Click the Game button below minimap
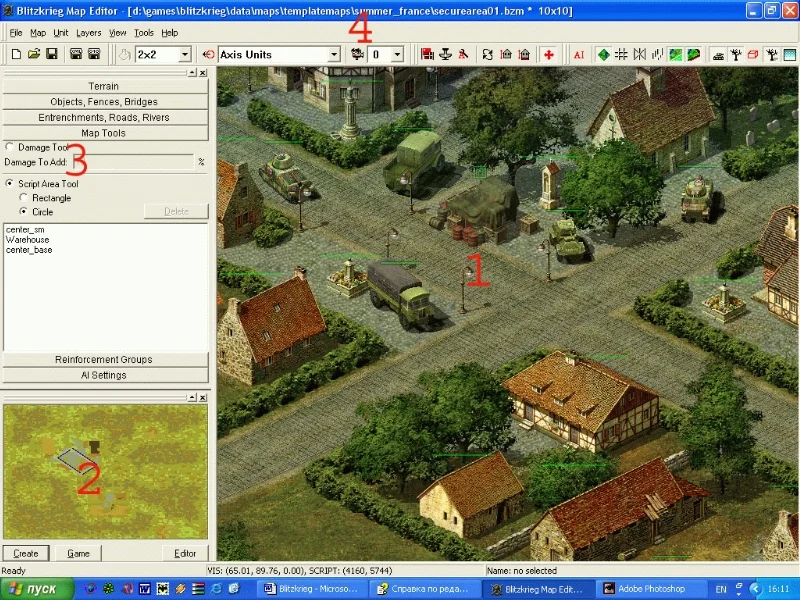The width and height of the screenshot is (800, 600). click(78, 553)
